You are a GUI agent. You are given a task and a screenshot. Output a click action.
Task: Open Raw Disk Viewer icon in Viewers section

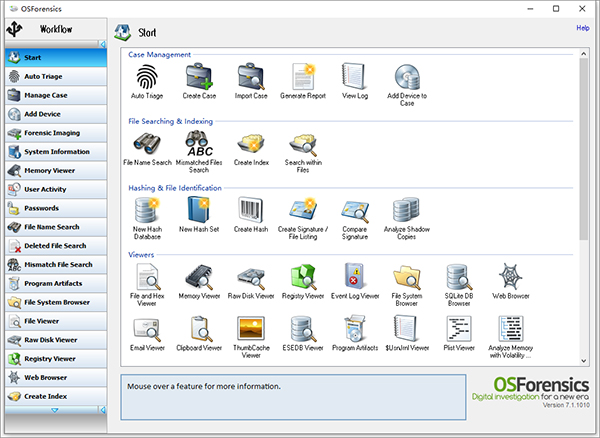click(251, 278)
